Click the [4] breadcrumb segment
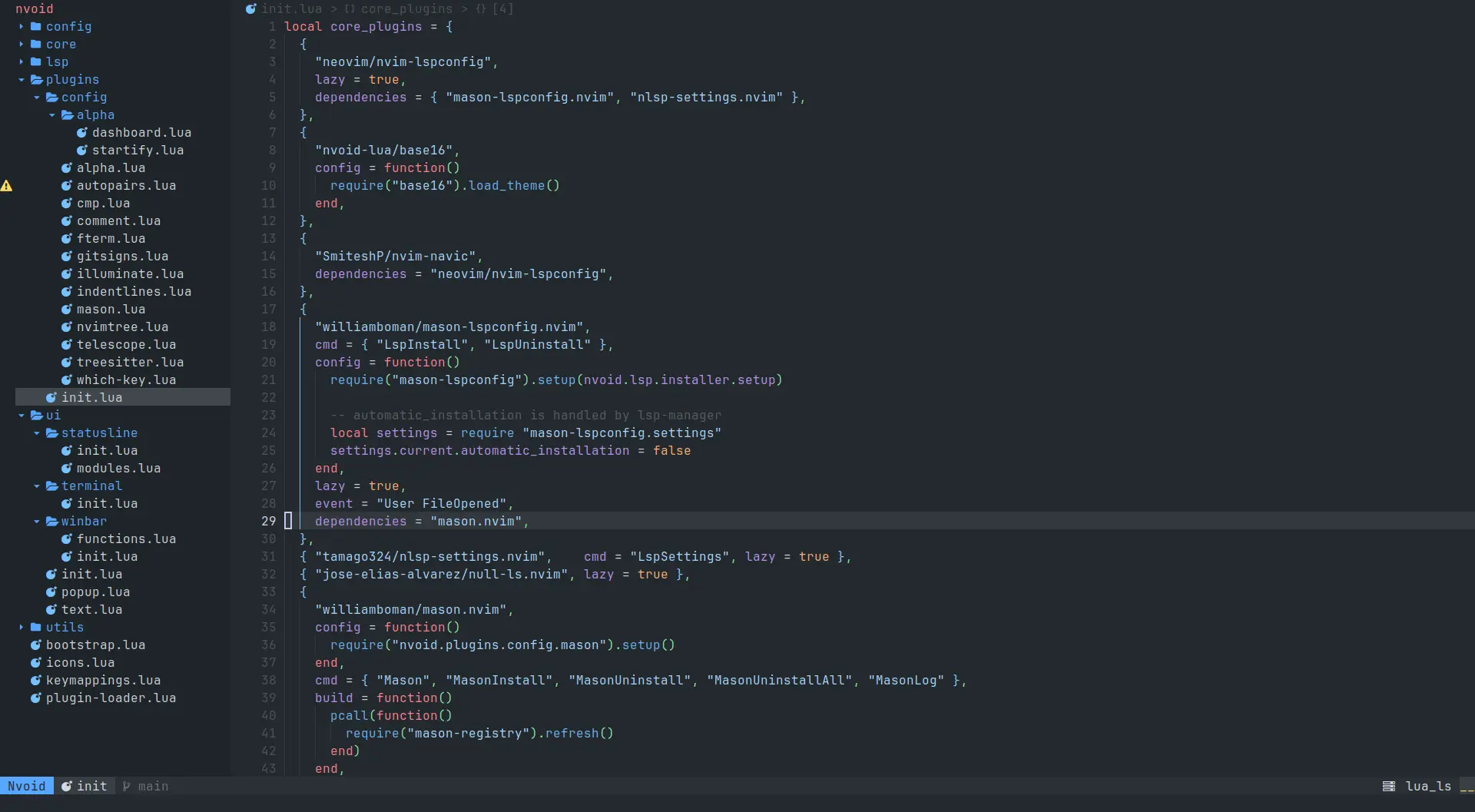Viewport: 1475px width, 812px height. tap(503, 9)
